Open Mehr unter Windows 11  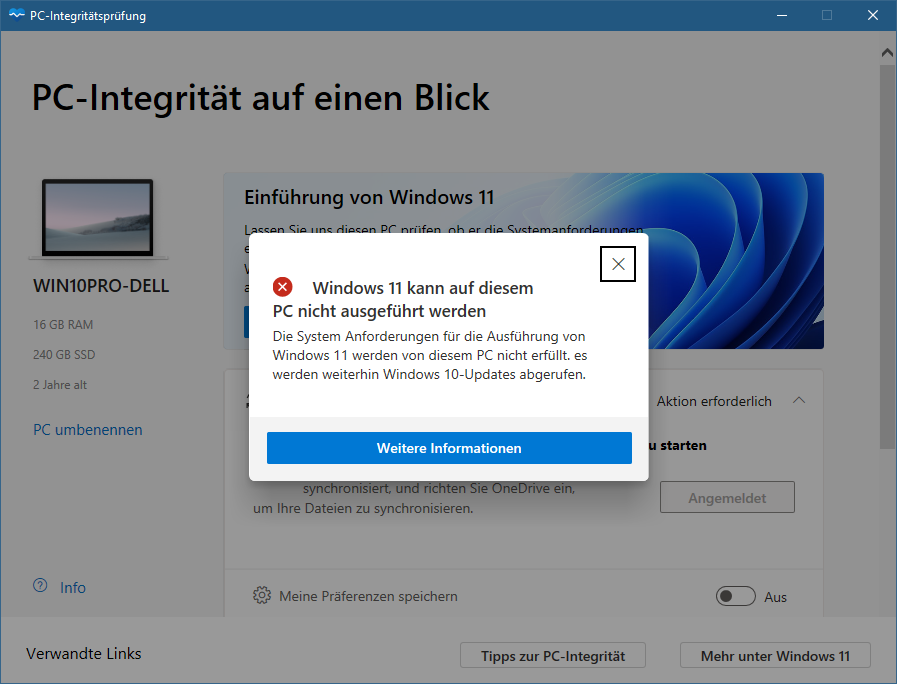pos(775,655)
